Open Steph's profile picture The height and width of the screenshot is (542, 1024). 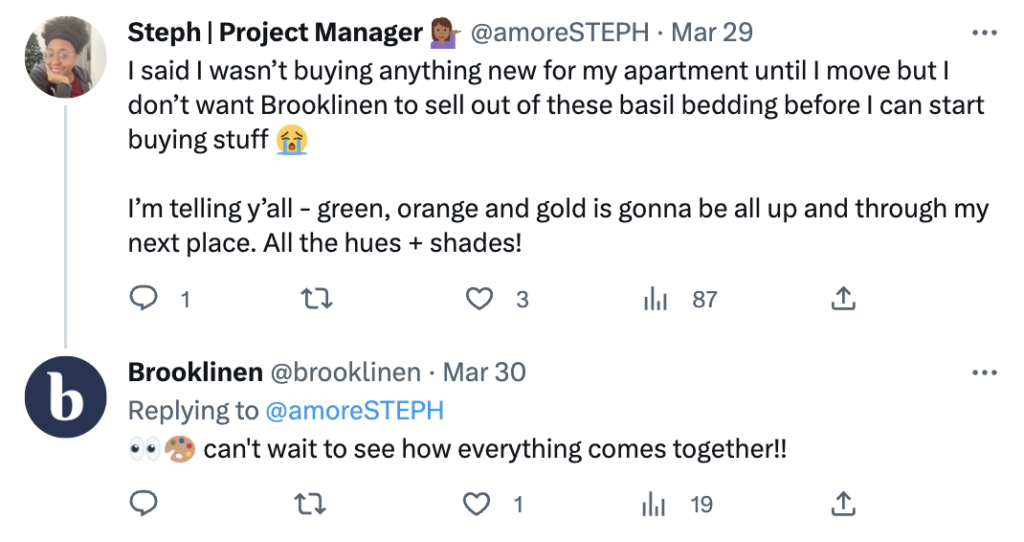[66, 58]
